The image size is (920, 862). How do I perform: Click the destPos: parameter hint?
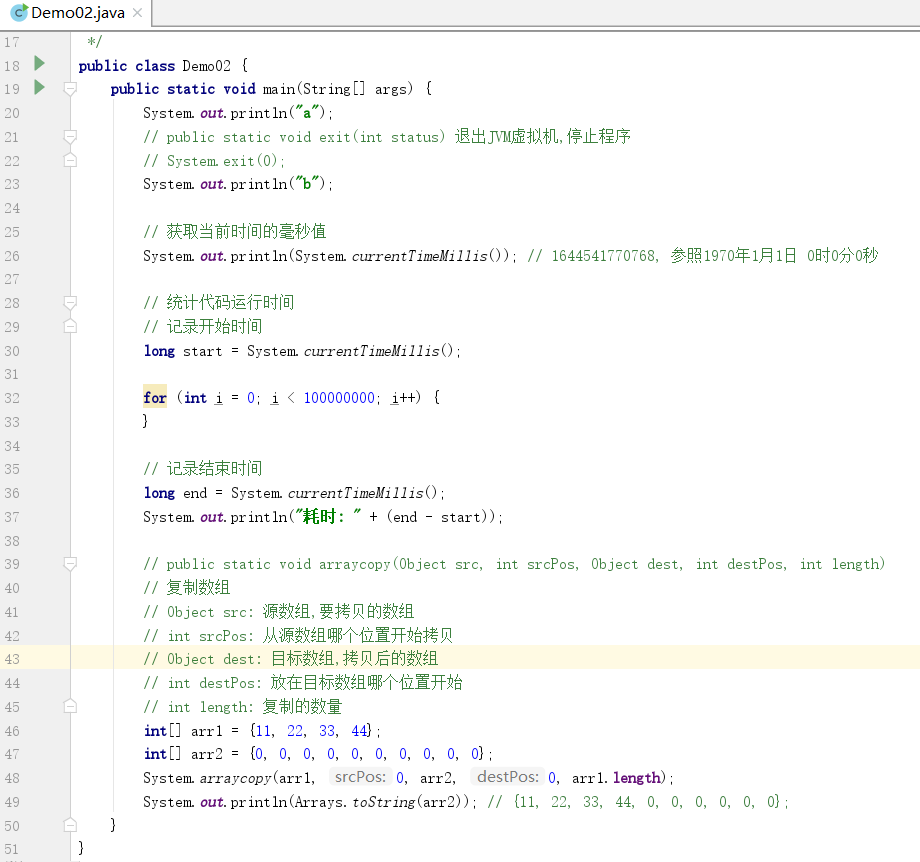508,777
